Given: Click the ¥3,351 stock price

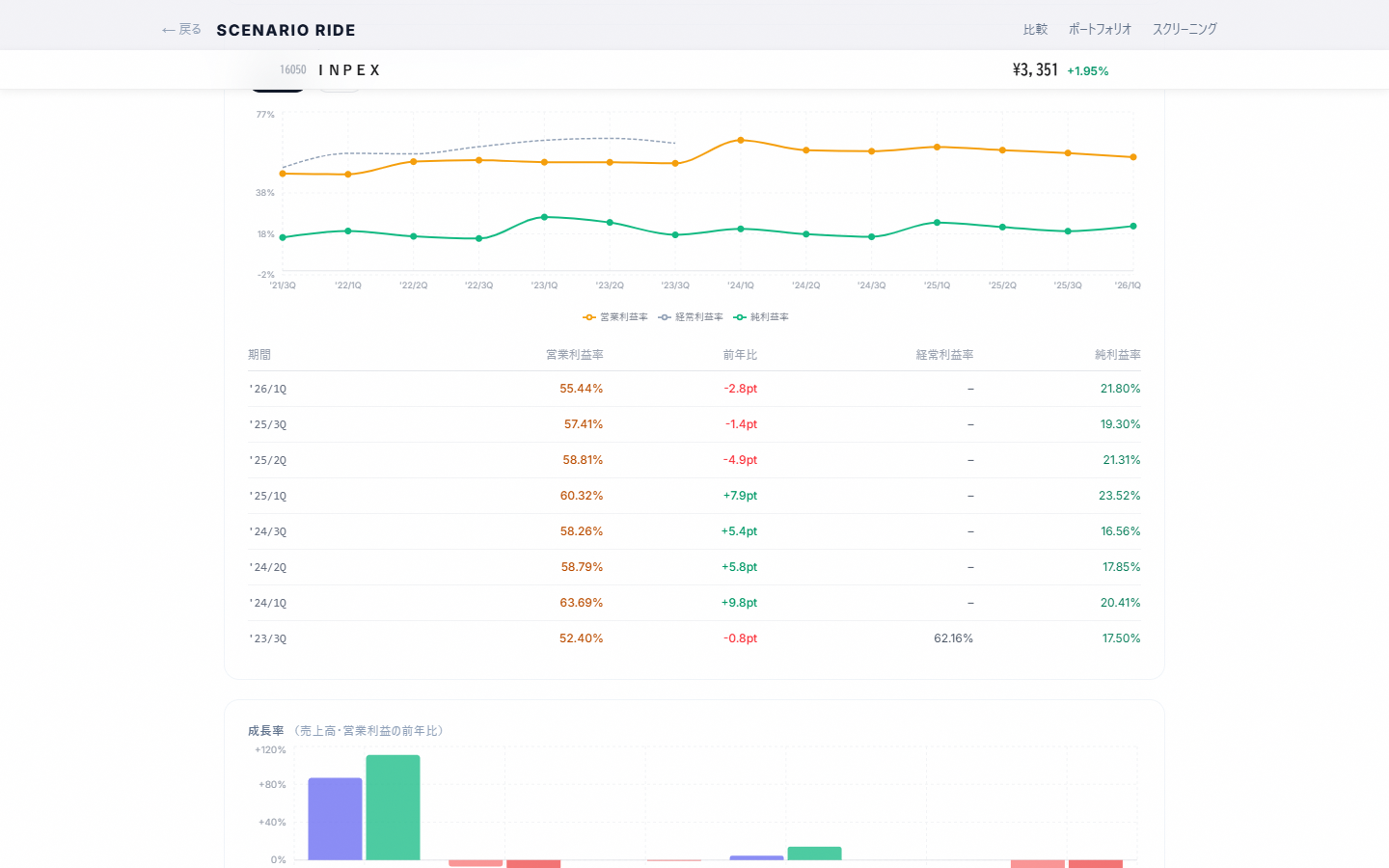Looking at the screenshot, I should (x=1035, y=69).
